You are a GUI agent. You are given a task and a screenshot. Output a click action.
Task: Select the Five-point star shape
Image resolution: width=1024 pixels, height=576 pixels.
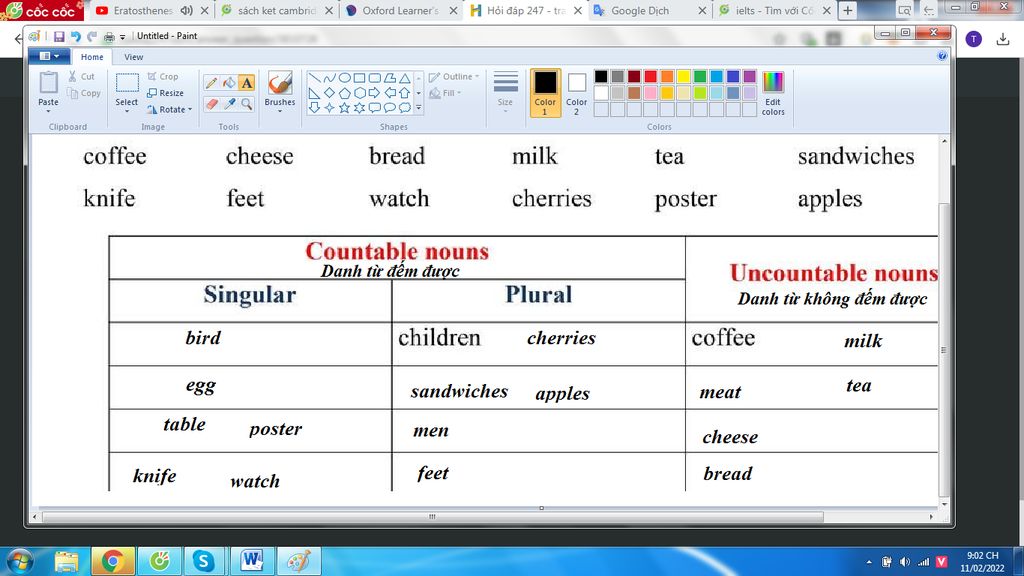345,108
